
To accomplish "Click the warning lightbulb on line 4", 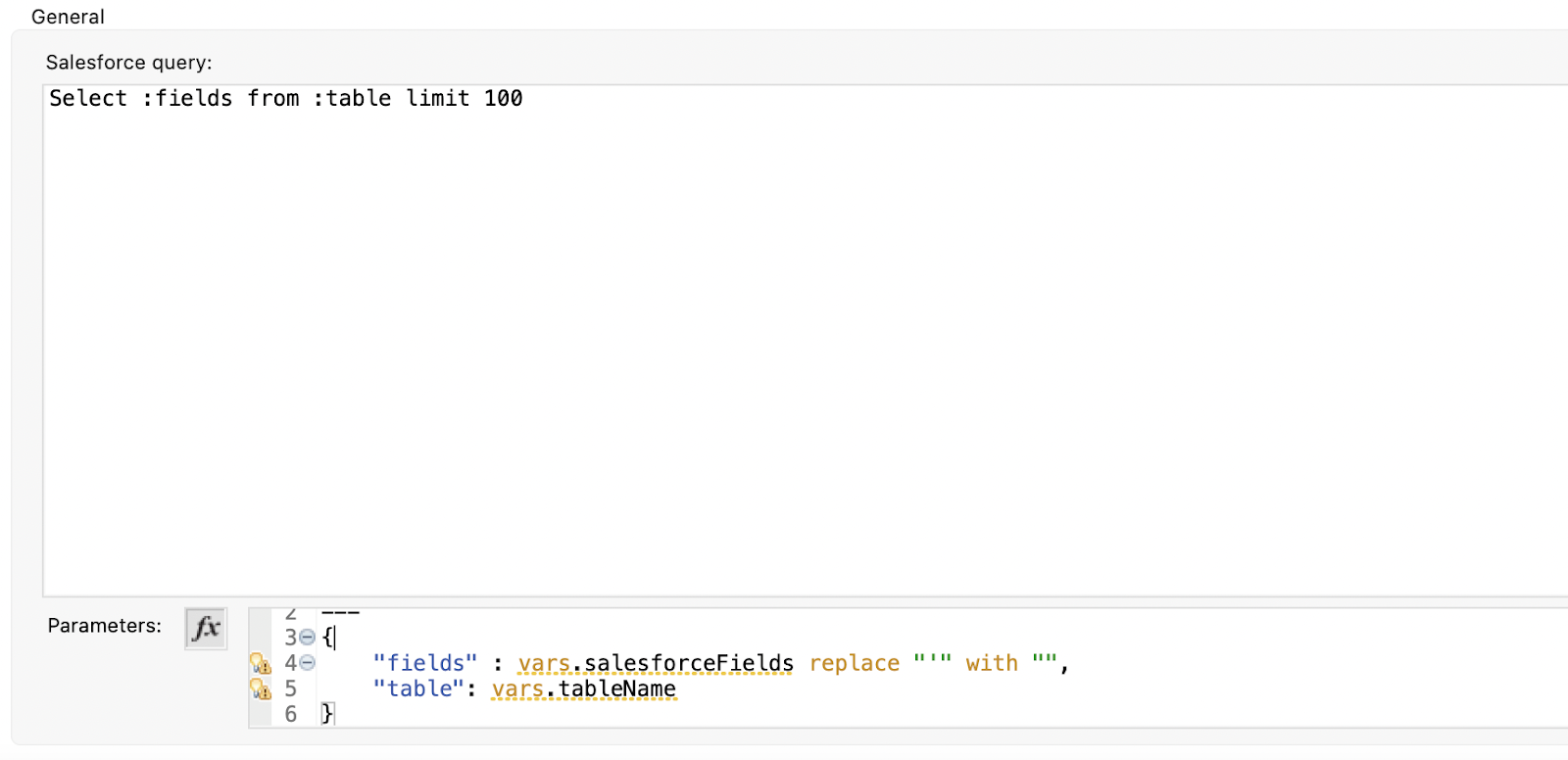I will (x=260, y=663).
